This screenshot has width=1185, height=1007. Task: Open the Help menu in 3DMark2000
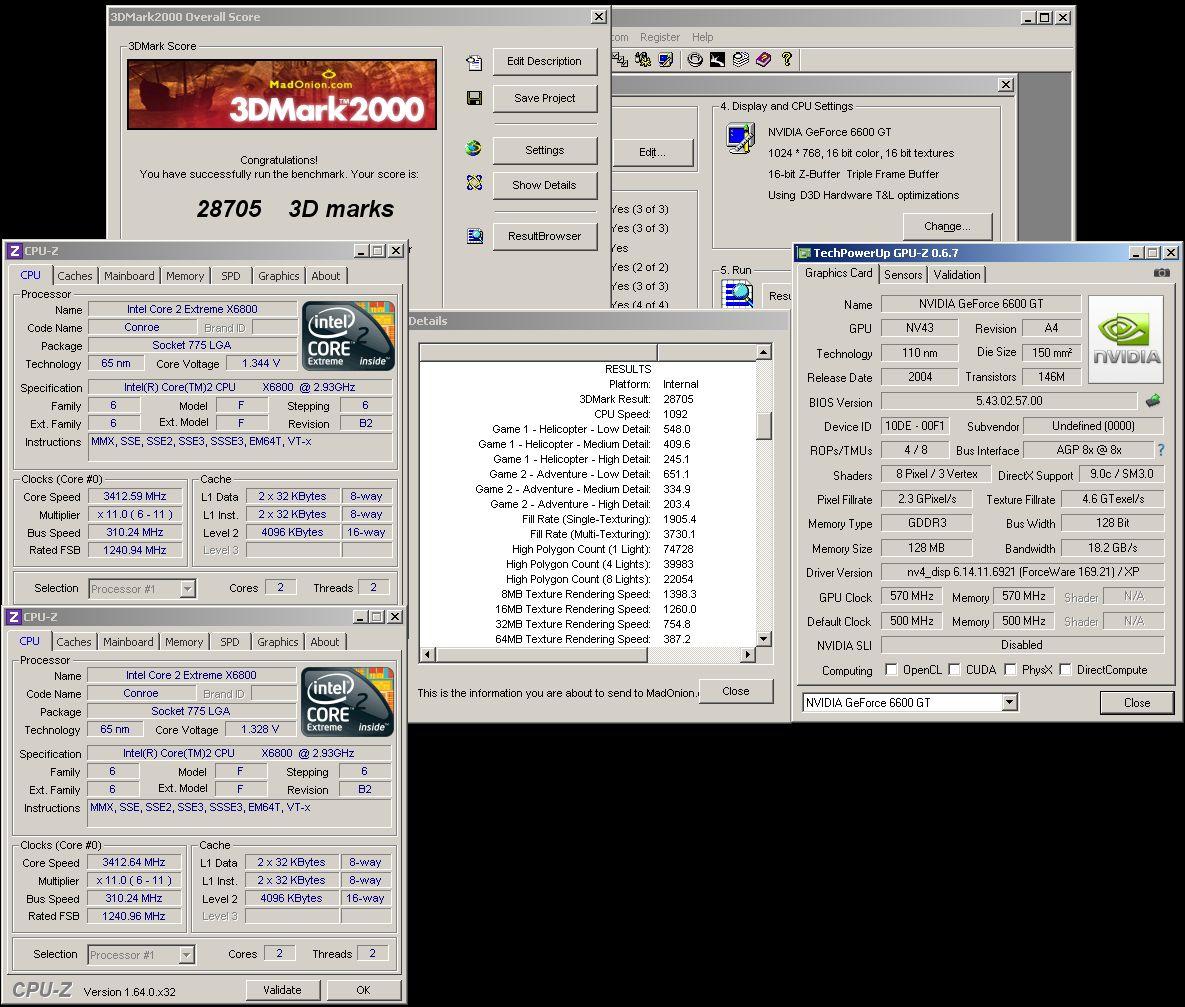[702, 37]
